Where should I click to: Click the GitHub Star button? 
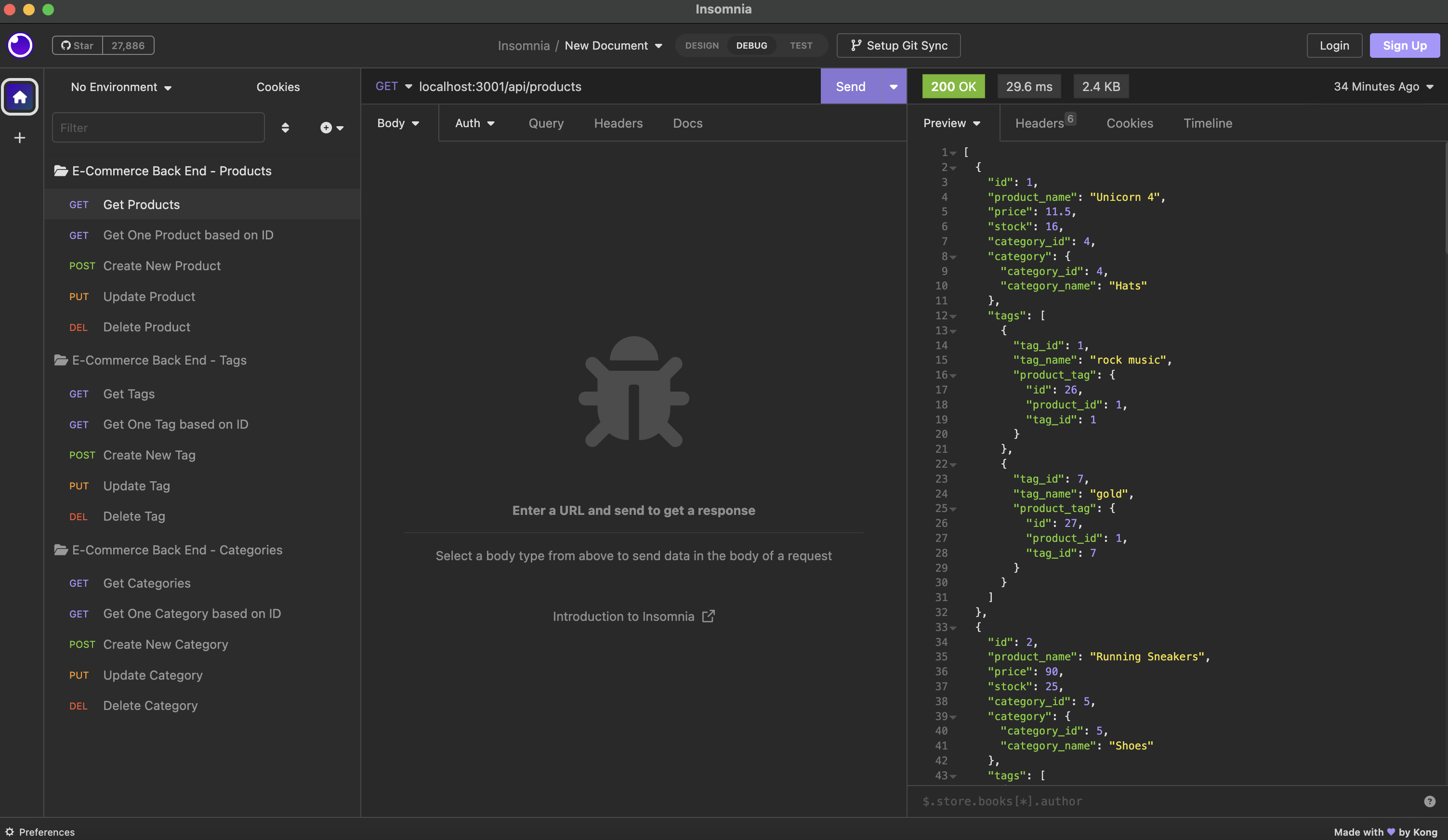(x=78, y=45)
